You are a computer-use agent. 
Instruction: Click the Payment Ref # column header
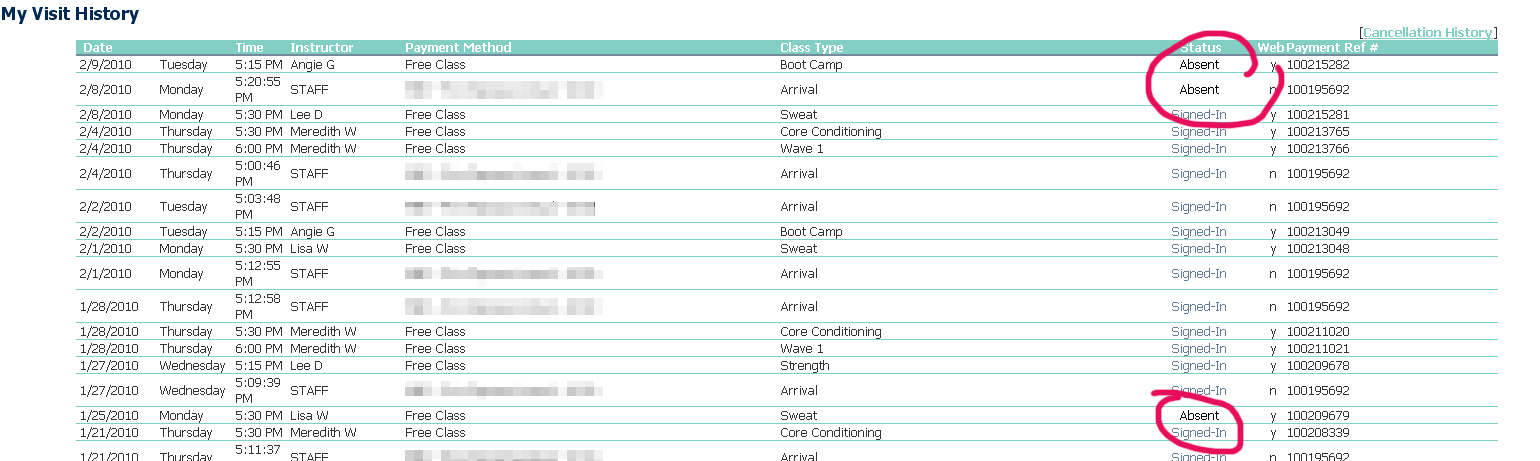[x=1332, y=48]
